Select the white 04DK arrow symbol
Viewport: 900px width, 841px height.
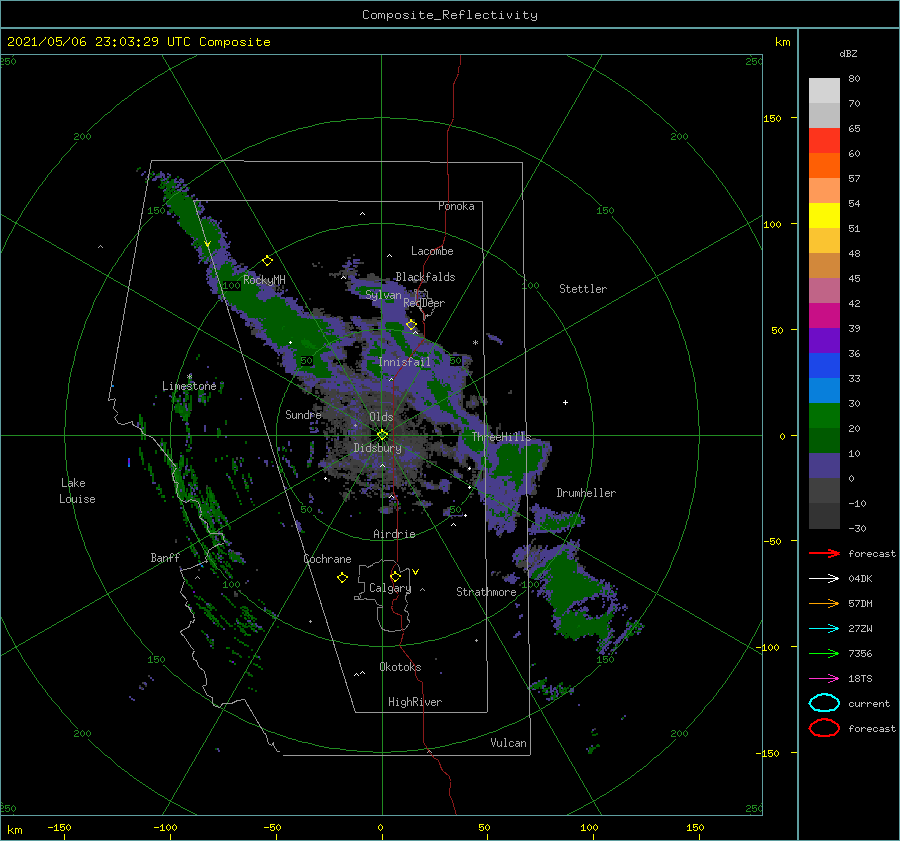click(824, 579)
